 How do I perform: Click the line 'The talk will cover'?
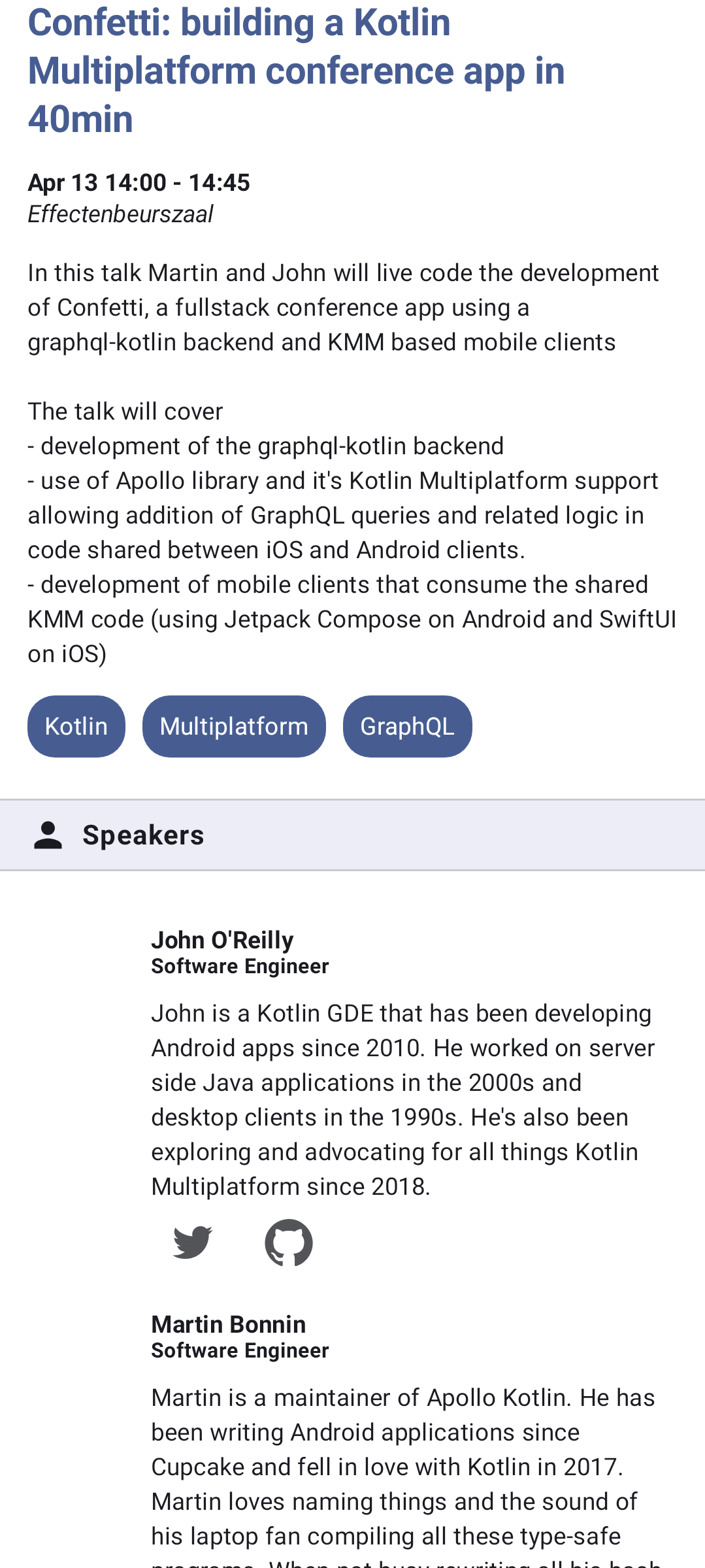point(125,411)
